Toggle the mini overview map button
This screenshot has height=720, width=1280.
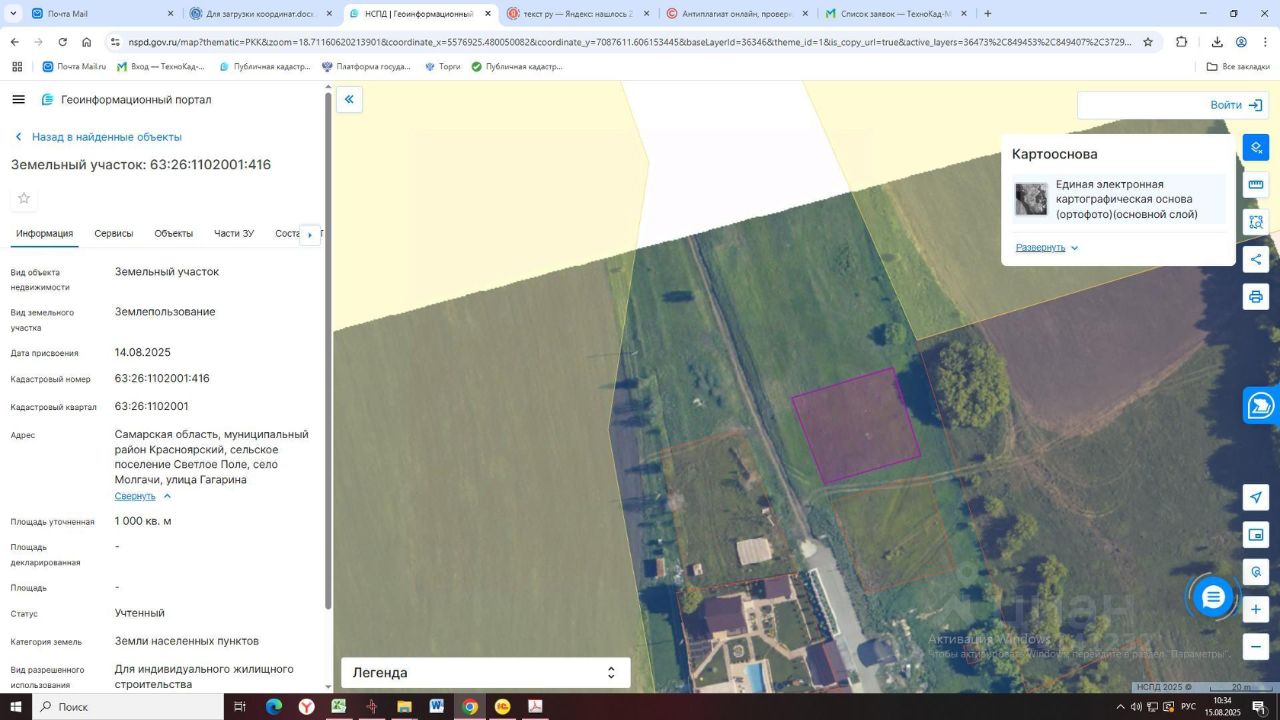[x=1256, y=535]
